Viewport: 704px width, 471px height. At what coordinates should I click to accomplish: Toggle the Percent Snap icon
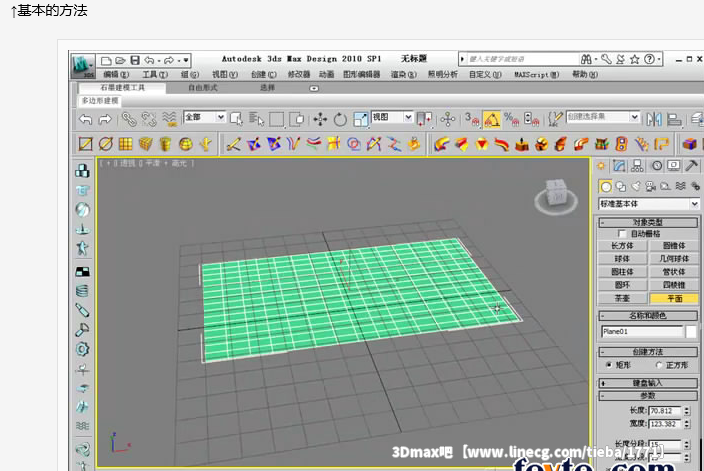[511, 119]
